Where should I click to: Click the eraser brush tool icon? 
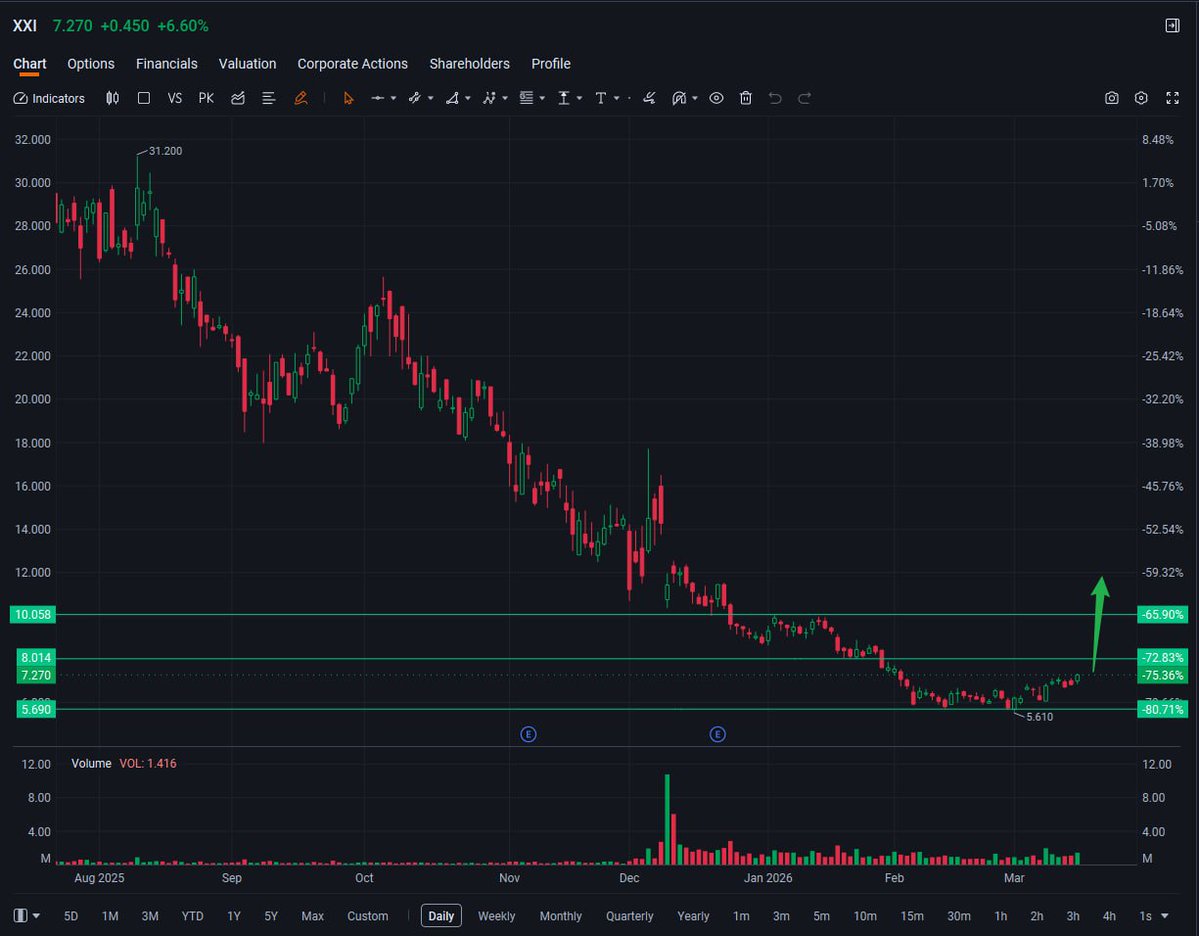pos(649,98)
